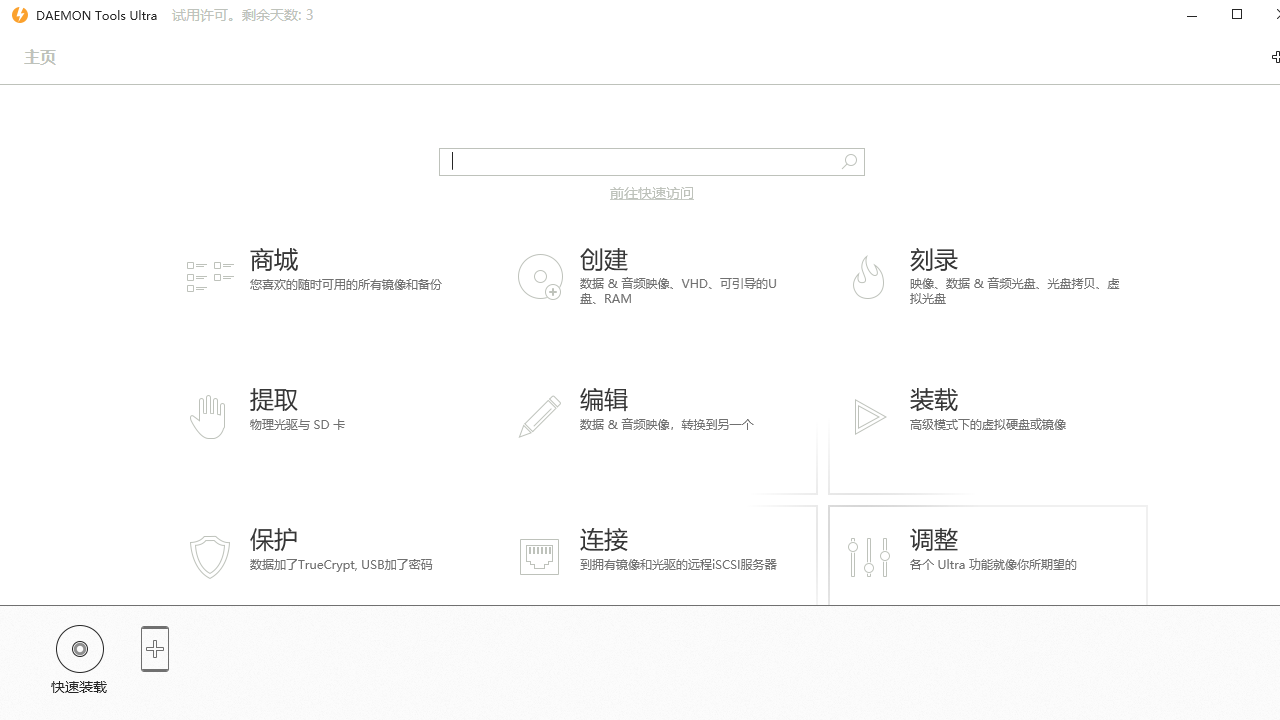Click the 商城 catalog list icon

pos(210,276)
